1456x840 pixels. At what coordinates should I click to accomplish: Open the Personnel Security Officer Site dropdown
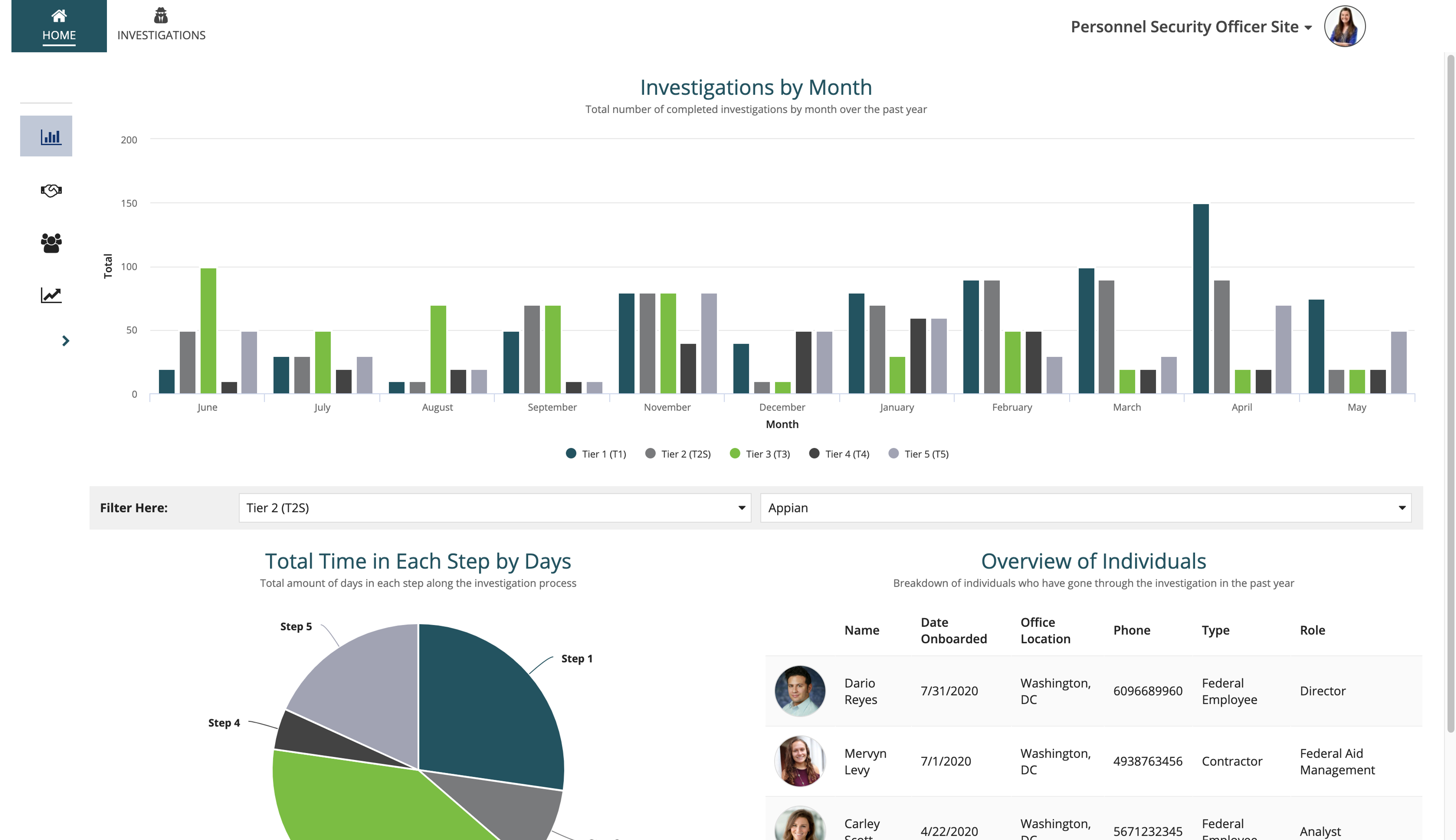(x=1191, y=27)
